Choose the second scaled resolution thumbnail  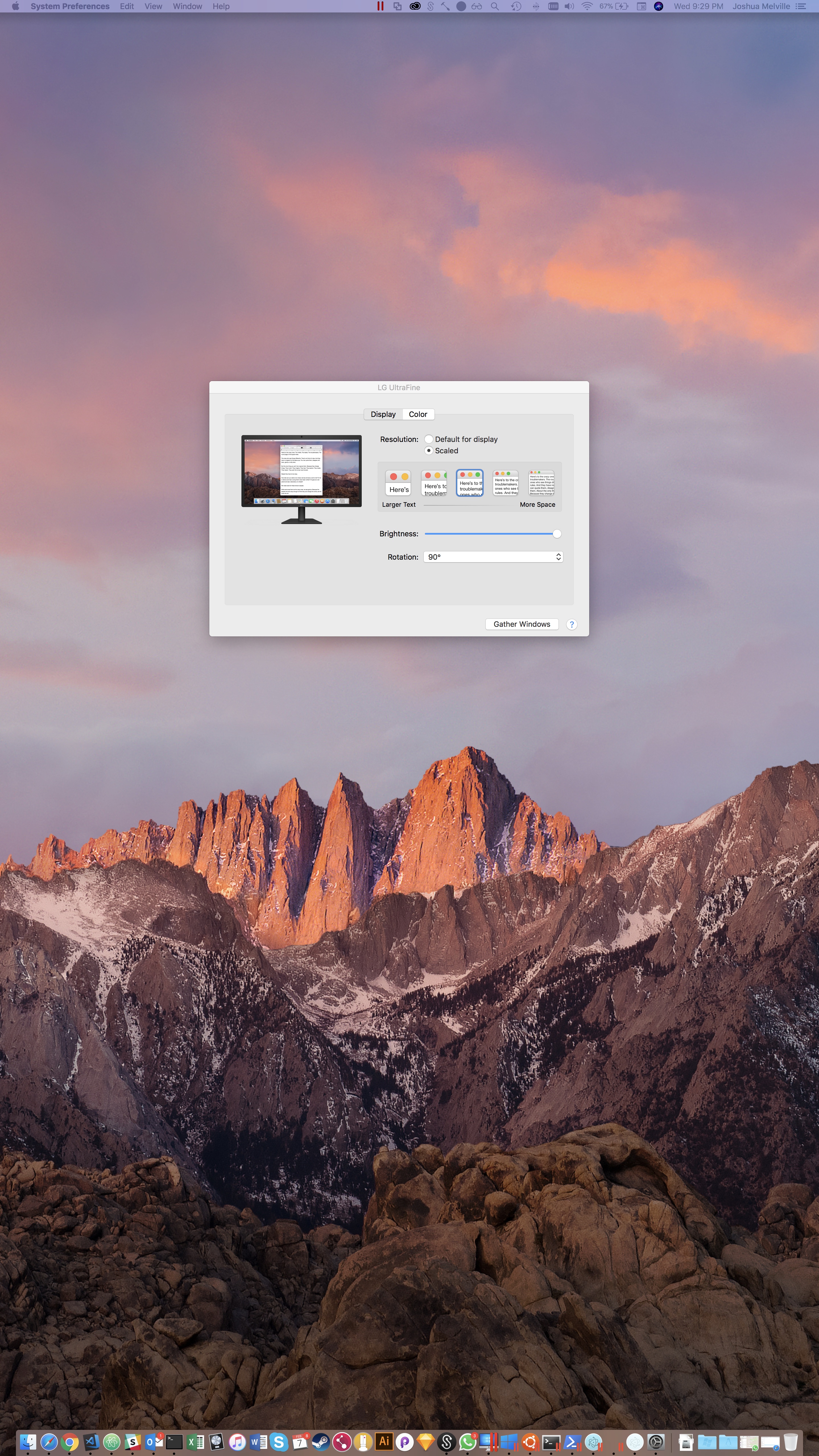(x=434, y=483)
